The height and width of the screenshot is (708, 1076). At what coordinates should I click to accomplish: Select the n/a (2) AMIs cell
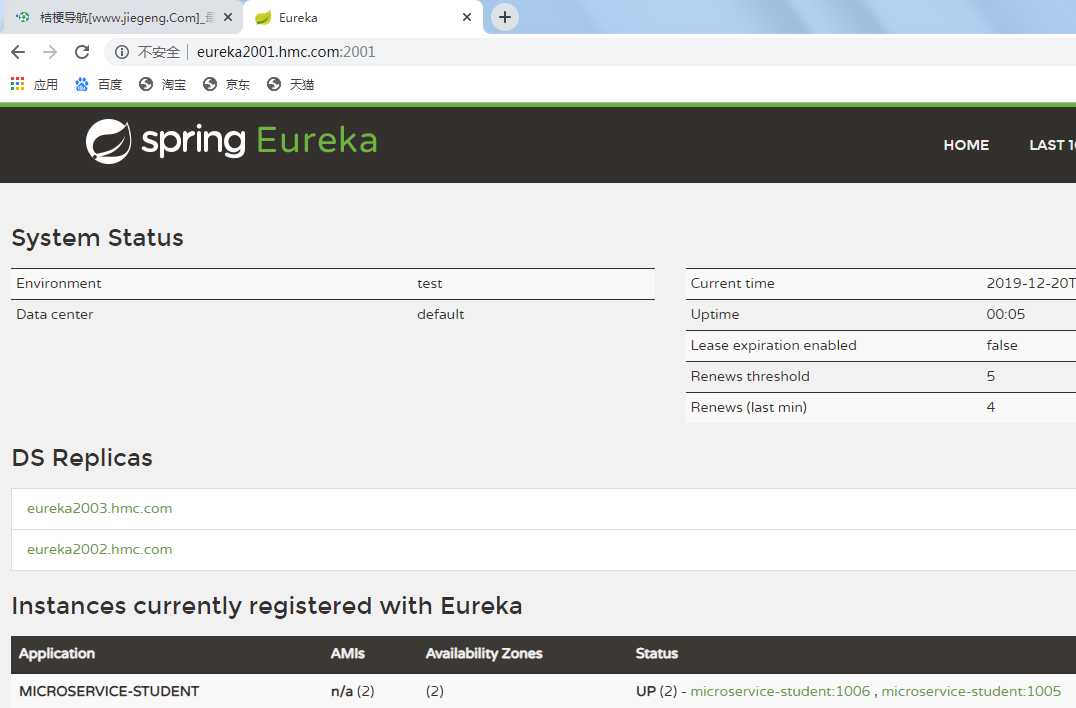pos(353,691)
